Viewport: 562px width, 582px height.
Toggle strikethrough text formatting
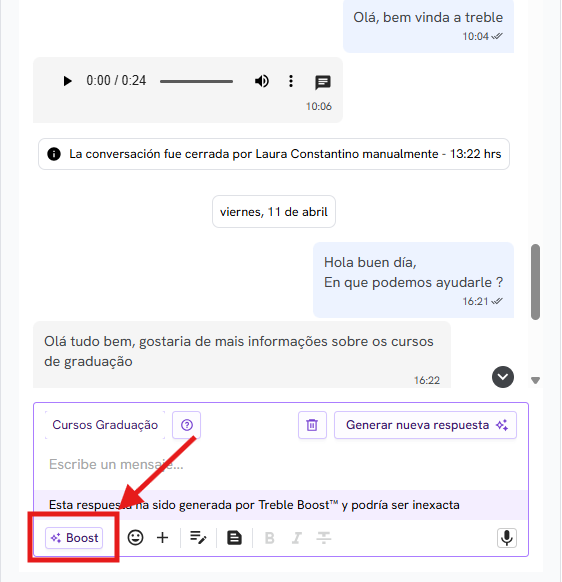tap(324, 538)
